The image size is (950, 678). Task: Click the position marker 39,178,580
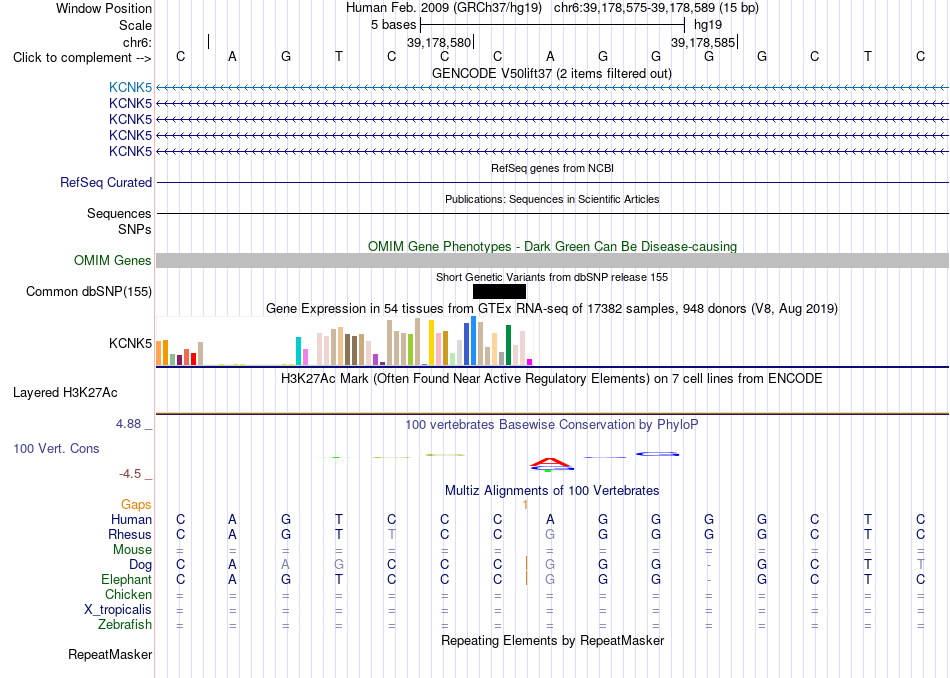tap(439, 42)
